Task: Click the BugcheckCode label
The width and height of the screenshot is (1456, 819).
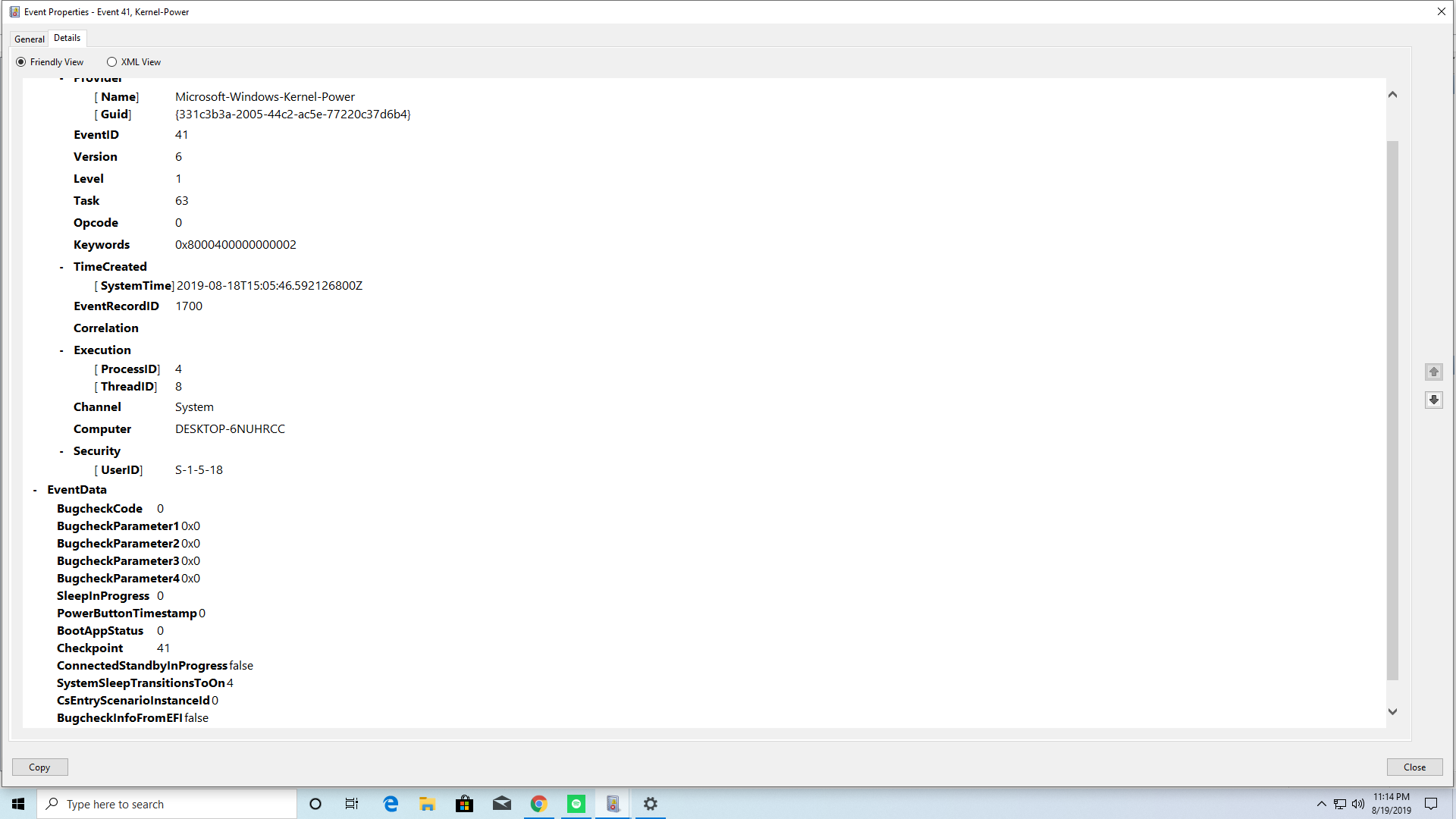Action: click(x=99, y=509)
